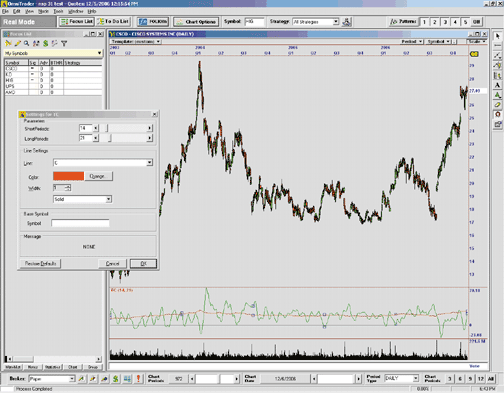Screen dimensions: 504x393
Task: Click the pencil edit icon in Focus List
Action: (x=17, y=43)
